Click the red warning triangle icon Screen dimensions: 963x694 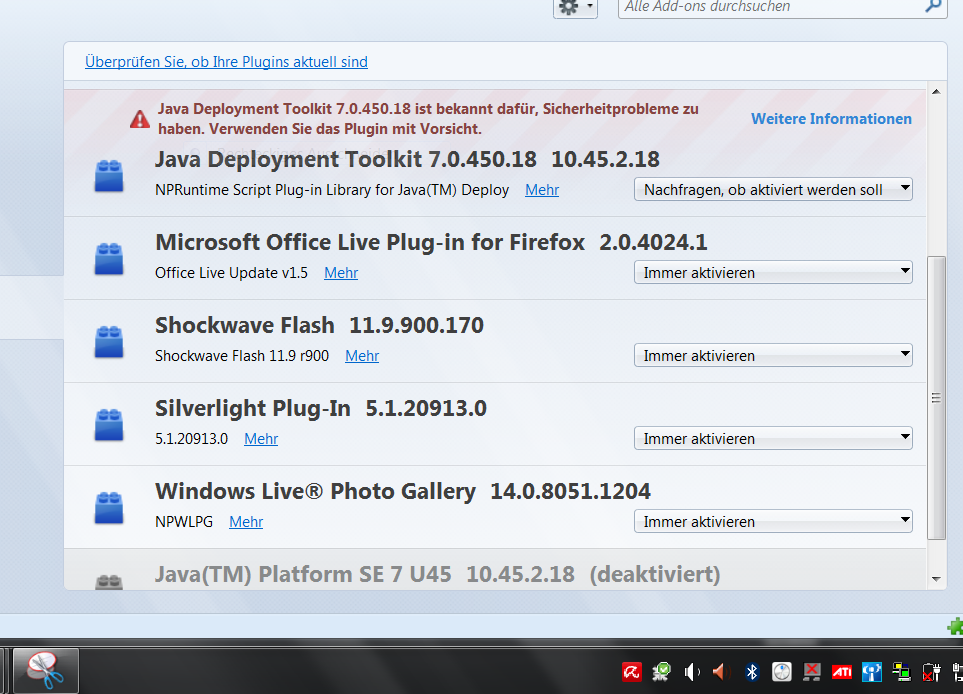[x=140, y=119]
